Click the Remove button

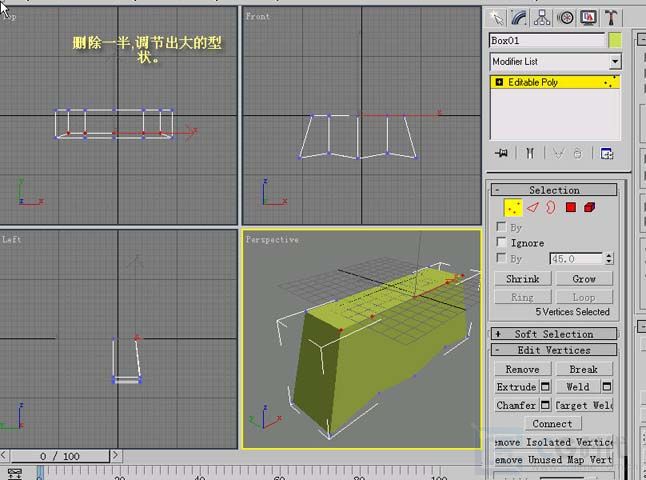522,369
